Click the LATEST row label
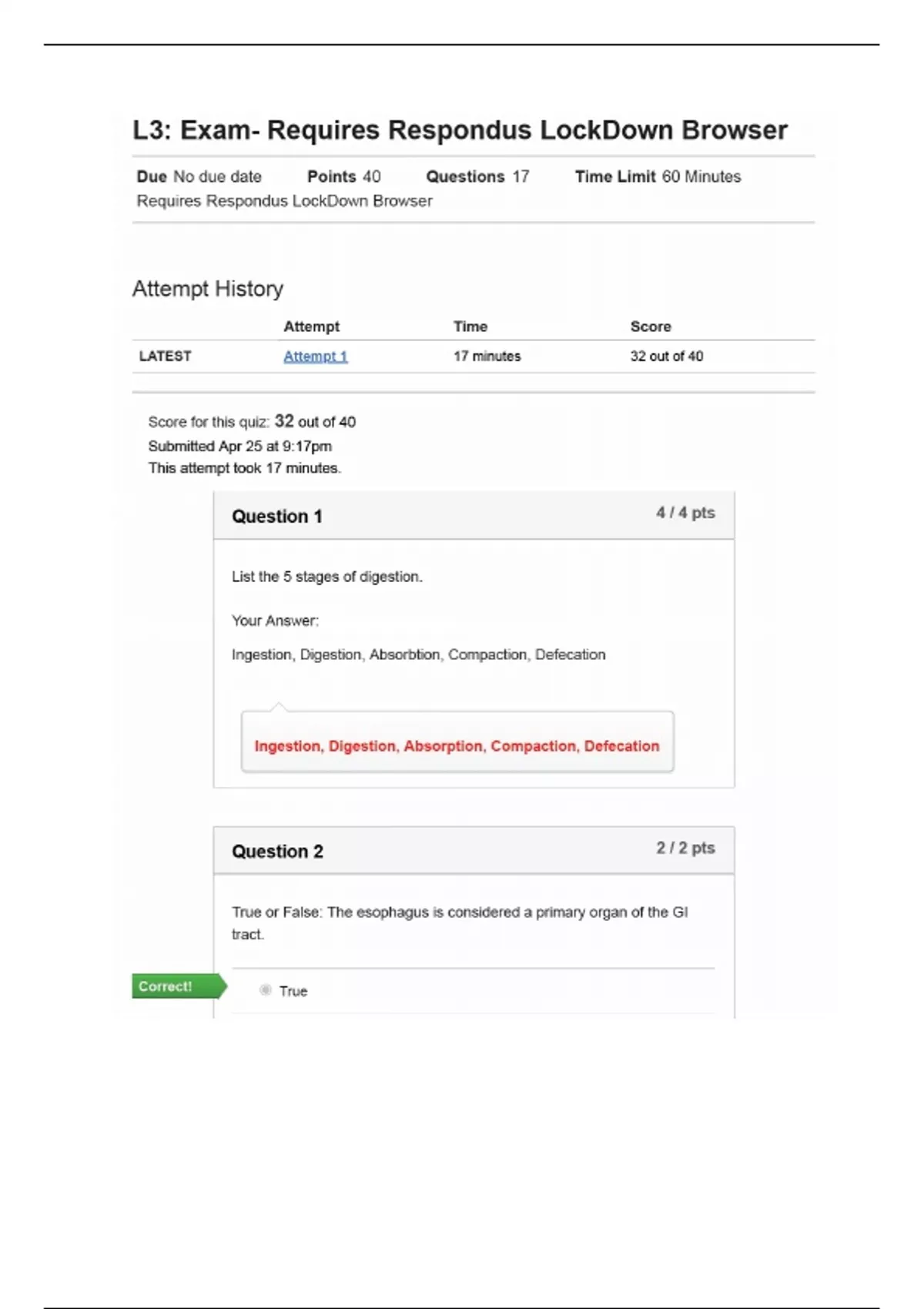Screen dimensions: 924x1309 click(x=165, y=357)
